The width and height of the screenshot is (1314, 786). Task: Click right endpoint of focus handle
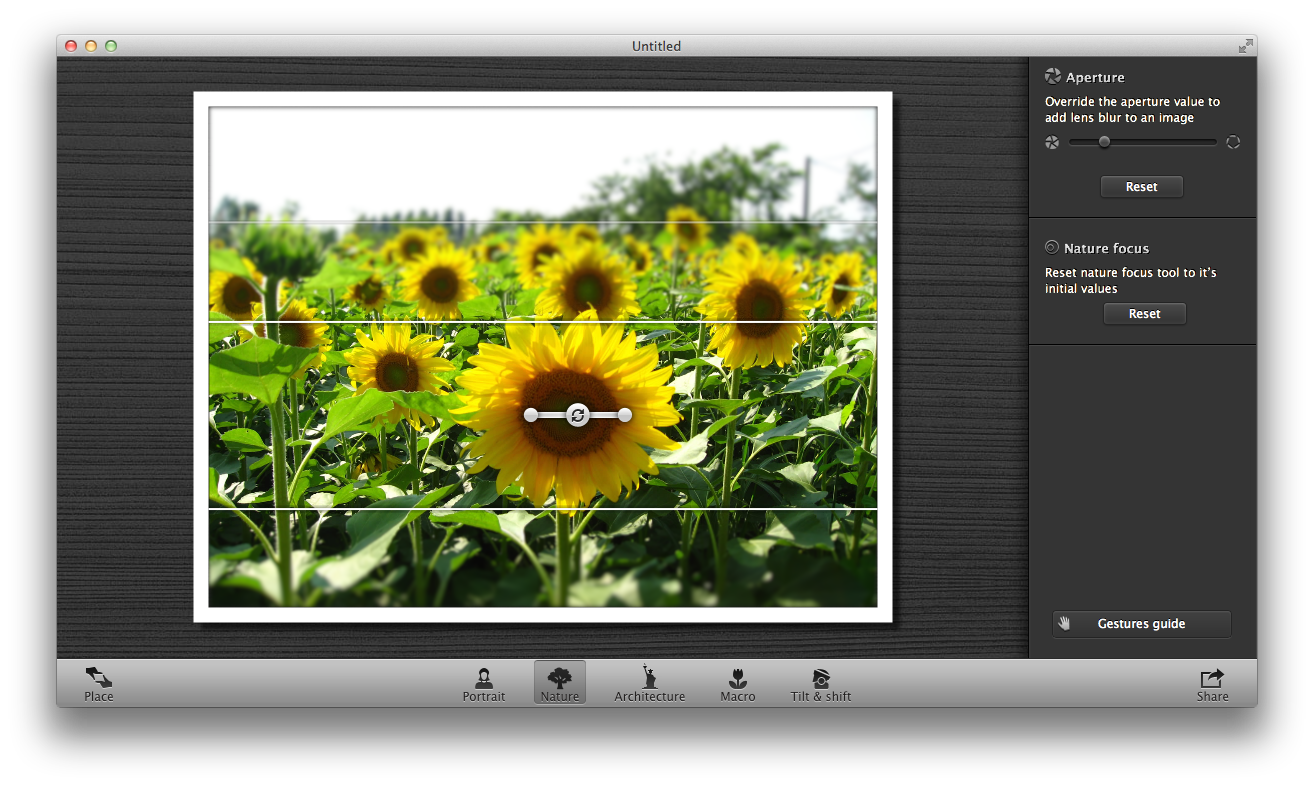pyautogui.click(x=625, y=415)
